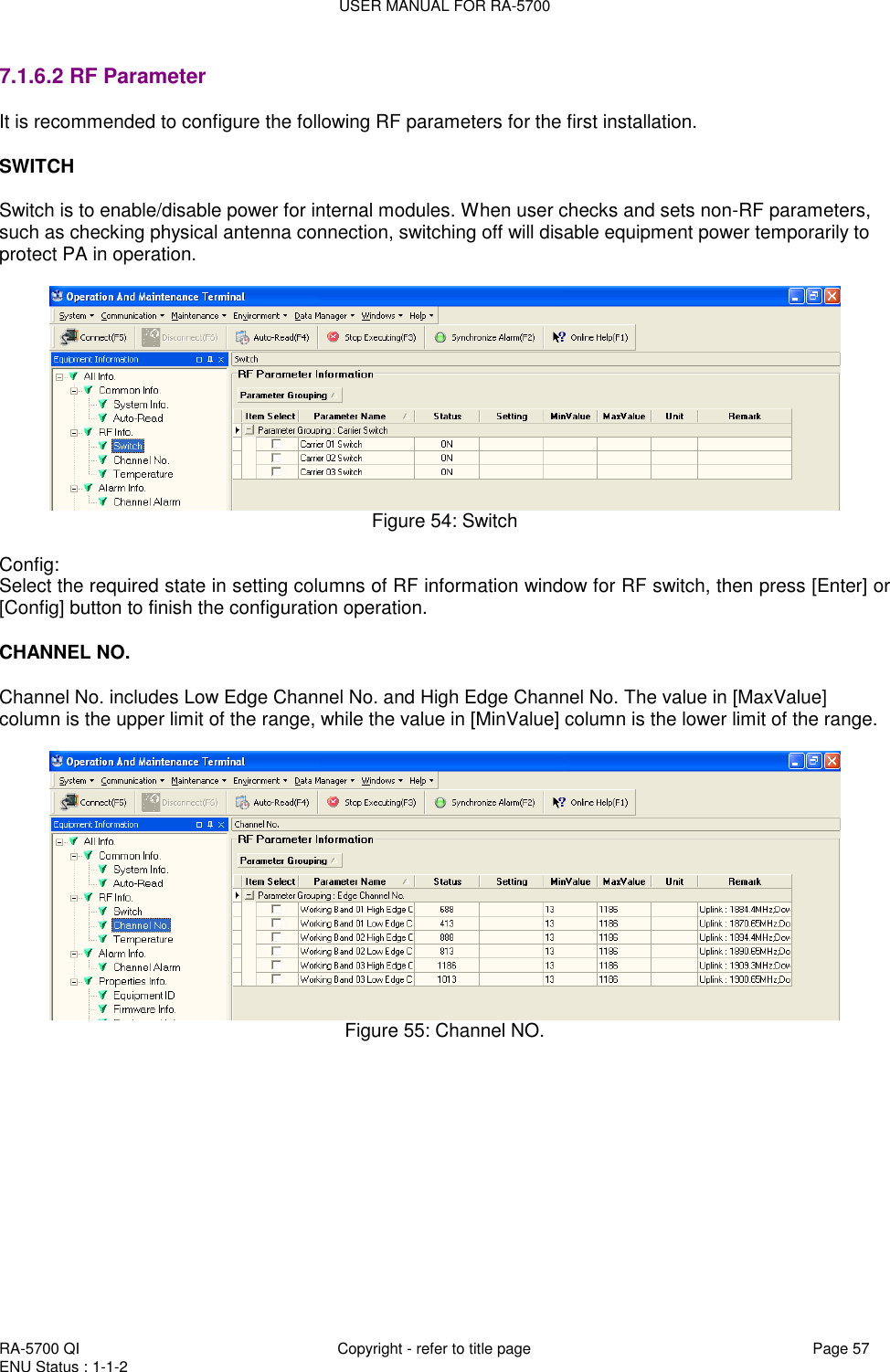Click Stop Executing(F3) in the Figure 54 window
The width and height of the screenshot is (890, 1372).
tap(372, 337)
